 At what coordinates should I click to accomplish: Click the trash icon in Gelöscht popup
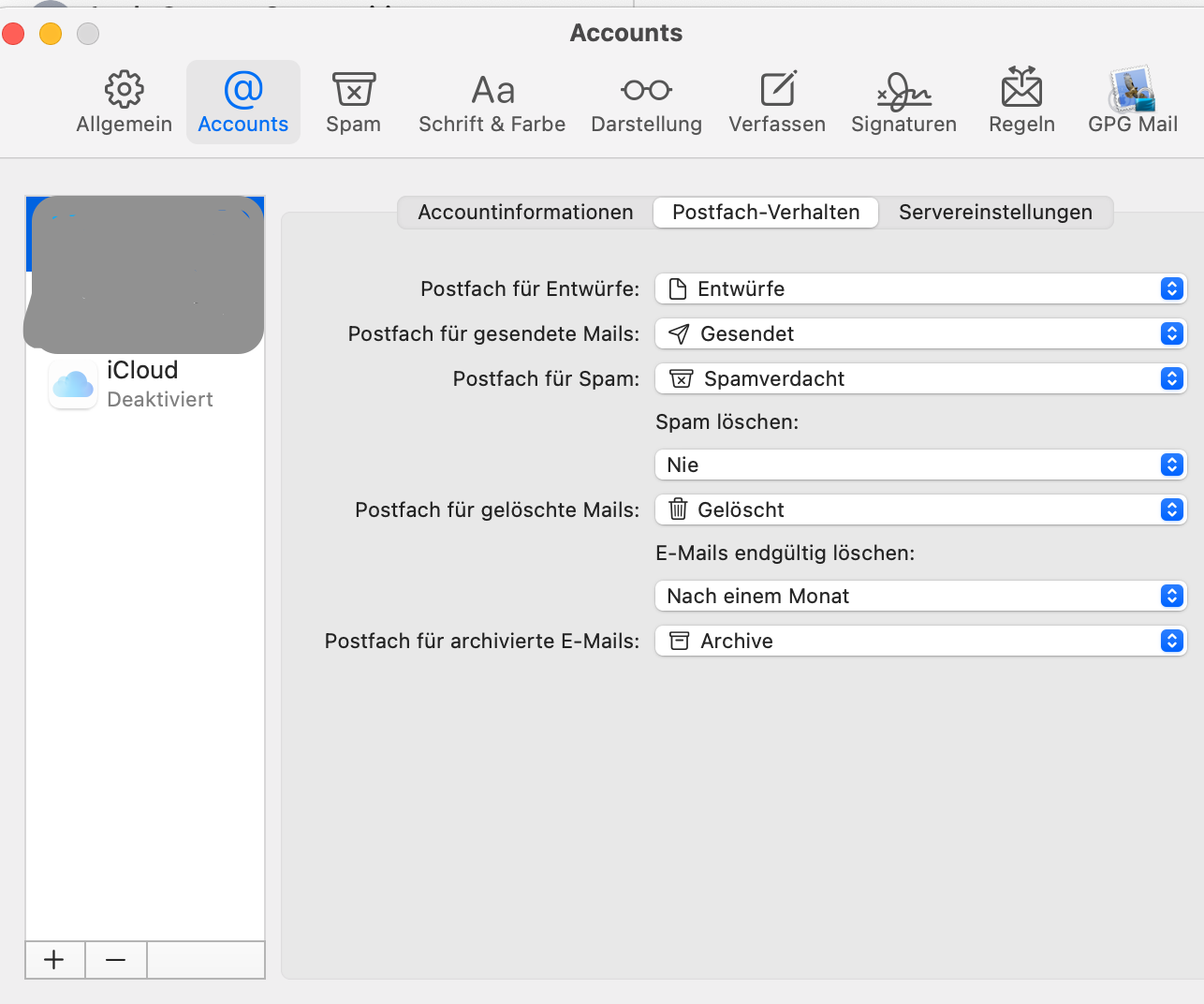pos(678,509)
